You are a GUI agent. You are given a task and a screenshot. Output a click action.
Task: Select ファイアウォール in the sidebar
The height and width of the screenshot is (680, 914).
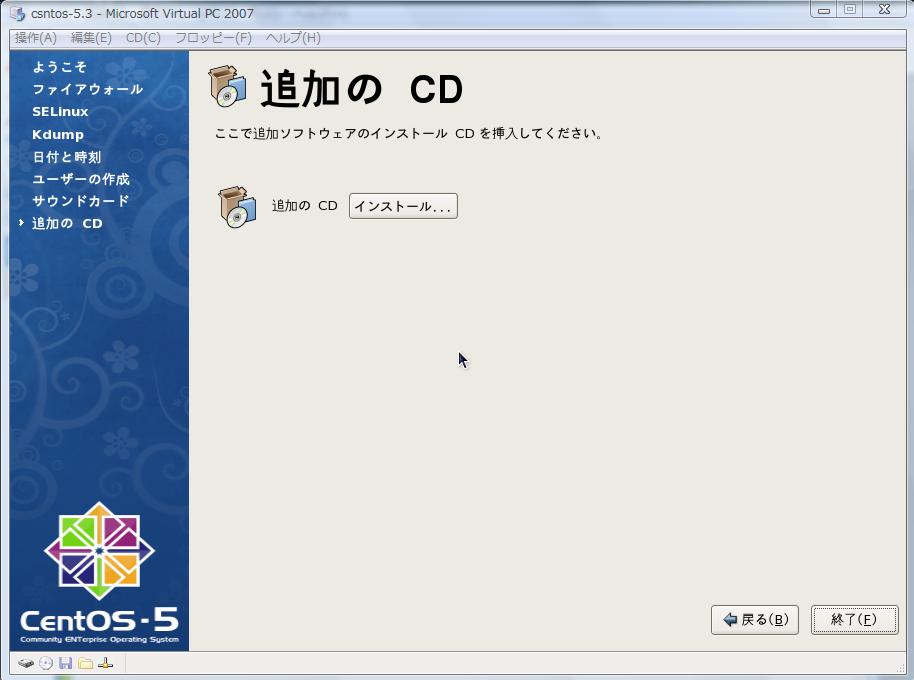(87, 89)
